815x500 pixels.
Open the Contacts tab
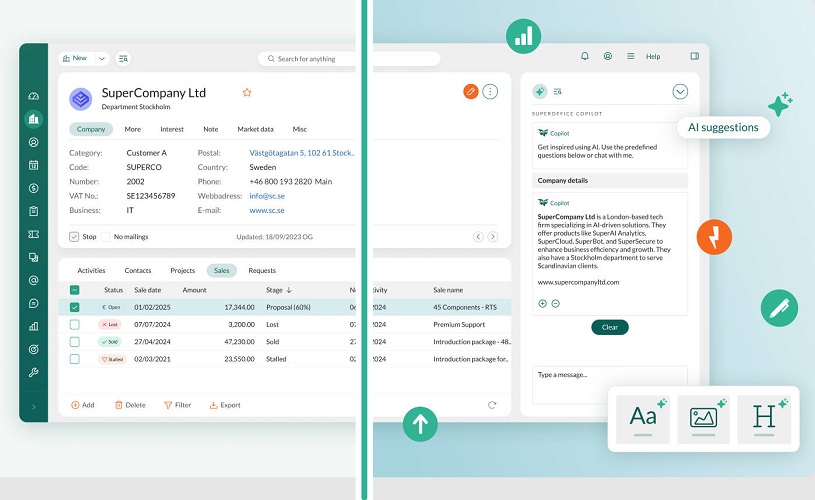138,271
